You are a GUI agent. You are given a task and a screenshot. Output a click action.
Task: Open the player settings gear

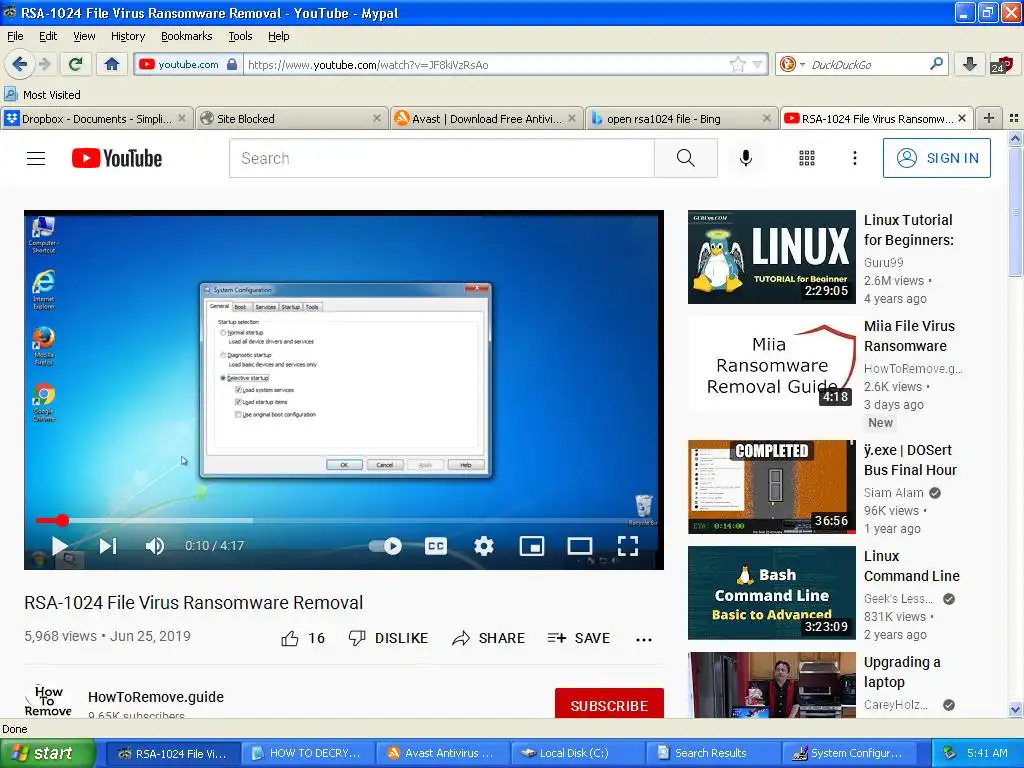coord(484,545)
